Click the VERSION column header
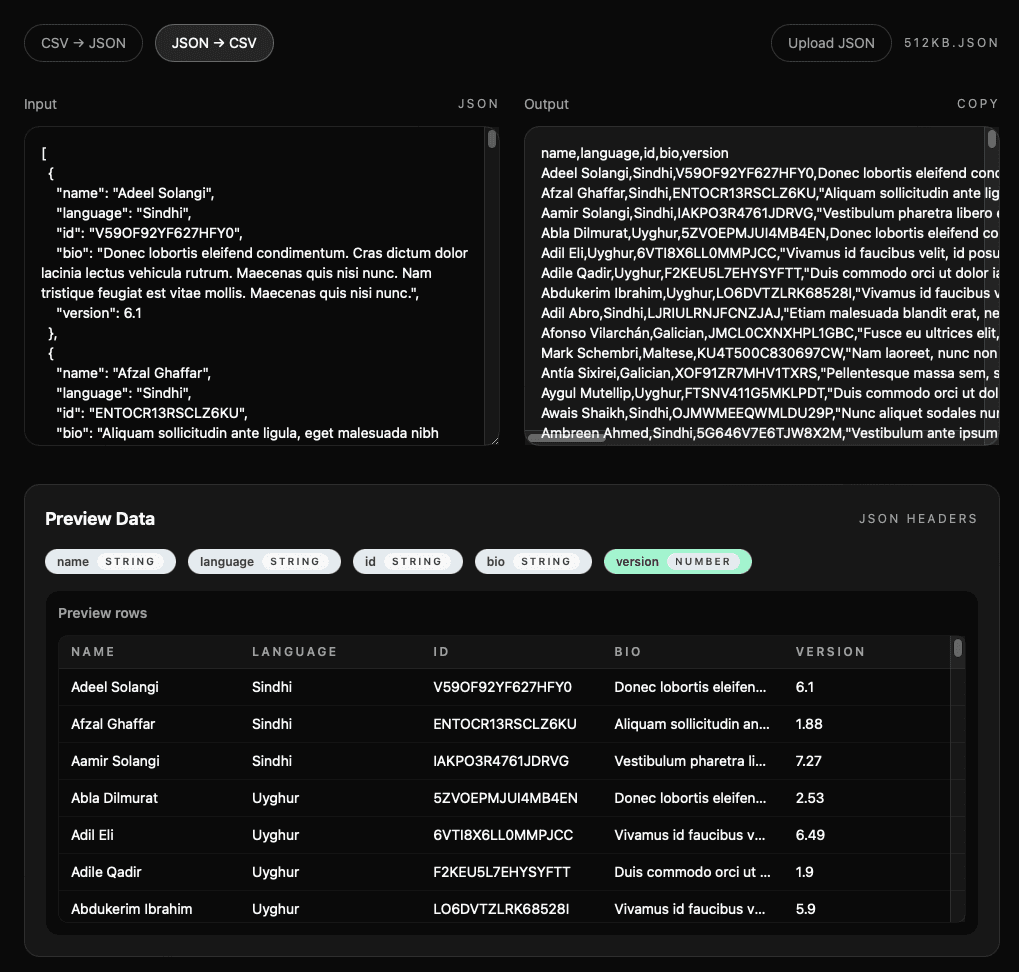The height and width of the screenshot is (972, 1019). pos(830,651)
